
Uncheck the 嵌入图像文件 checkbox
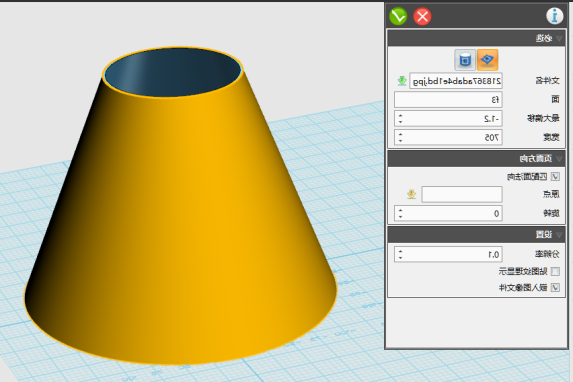(555, 288)
